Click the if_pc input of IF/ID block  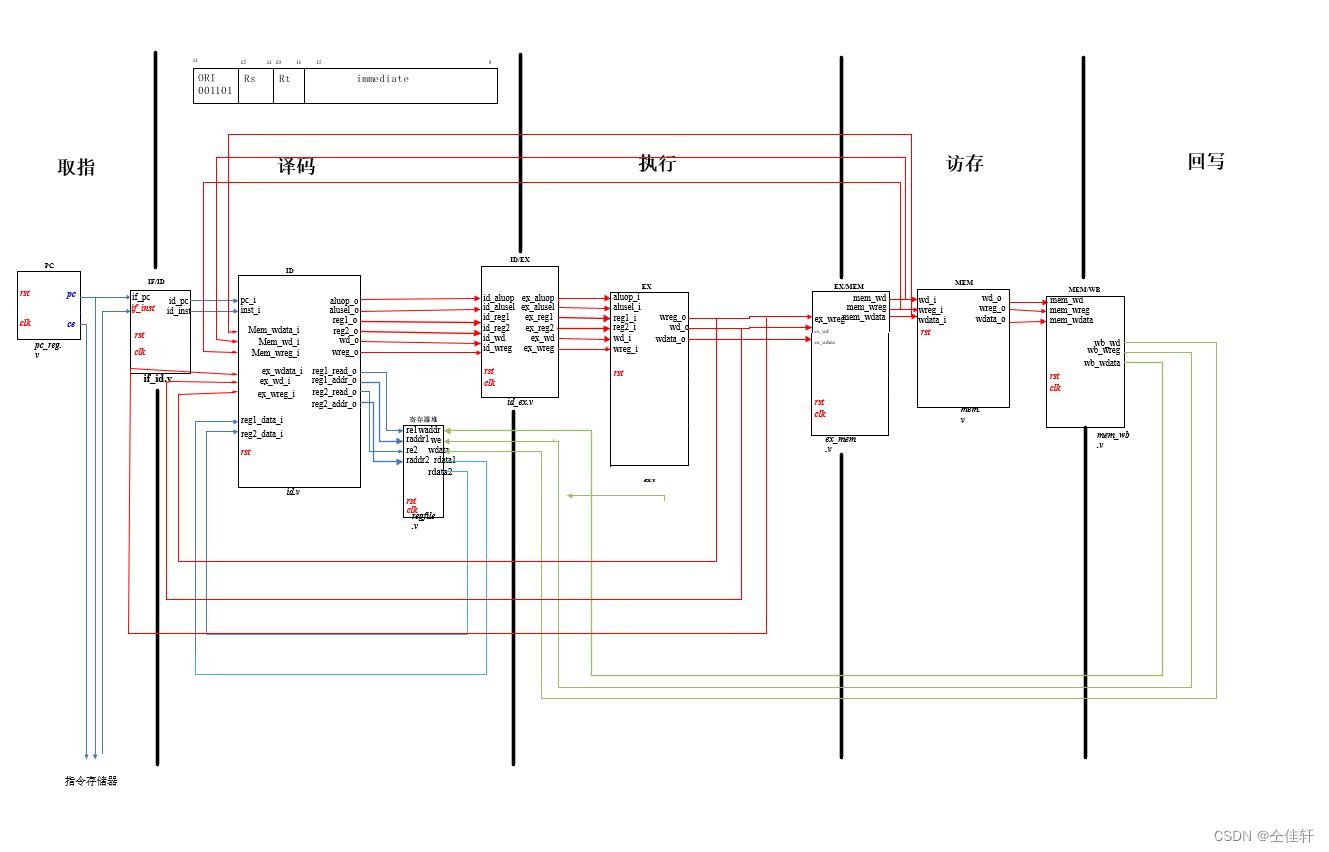click(x=141, y=297)
